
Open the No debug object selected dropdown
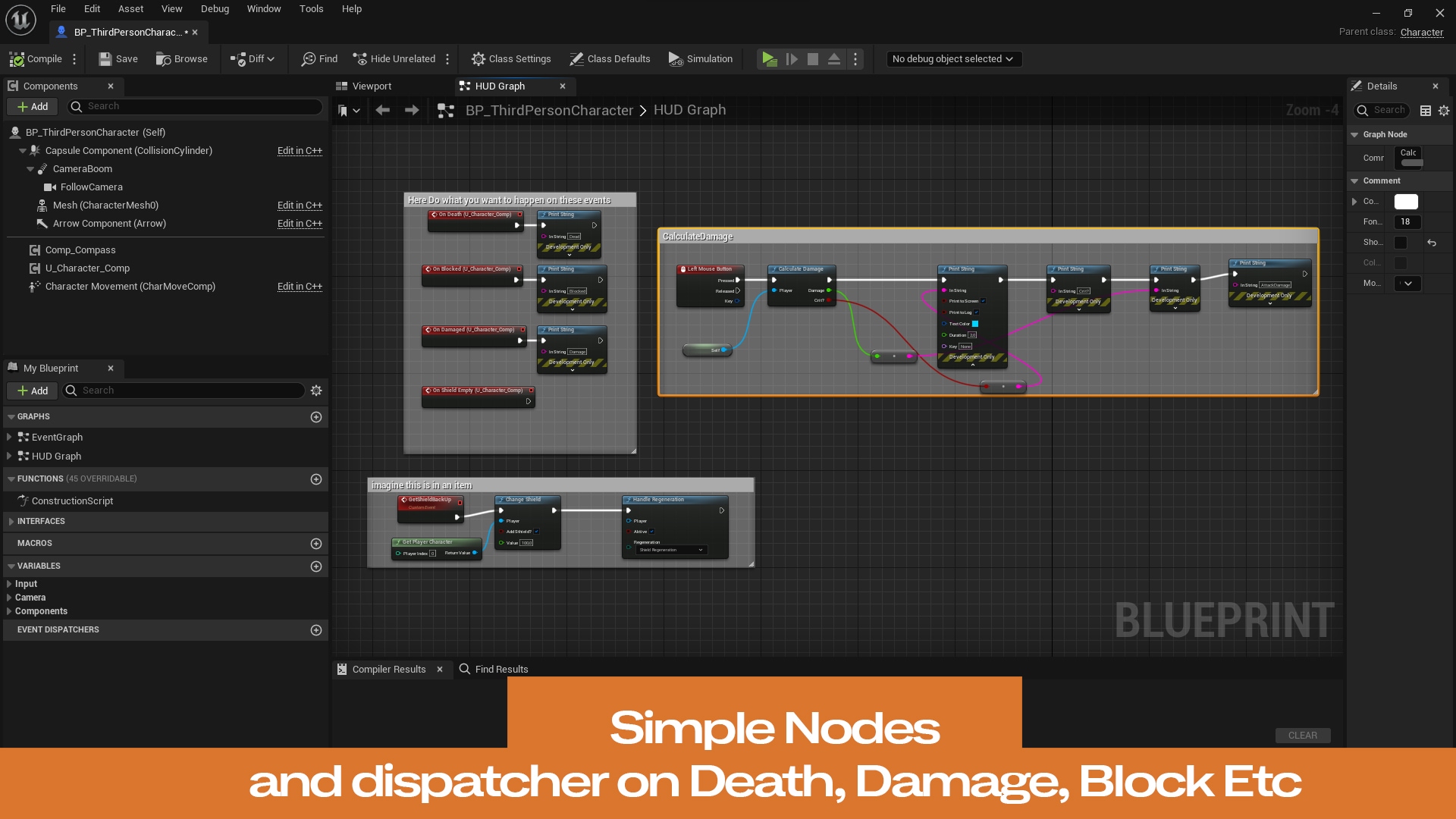pyautogui.click(x=952, y=58)
